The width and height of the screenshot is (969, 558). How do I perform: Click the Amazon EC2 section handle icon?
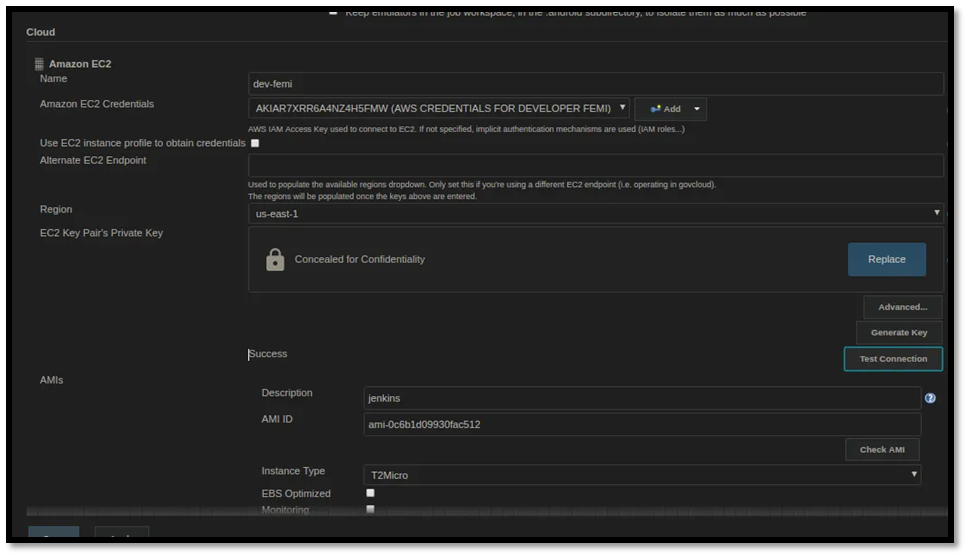tap(39, 64)
